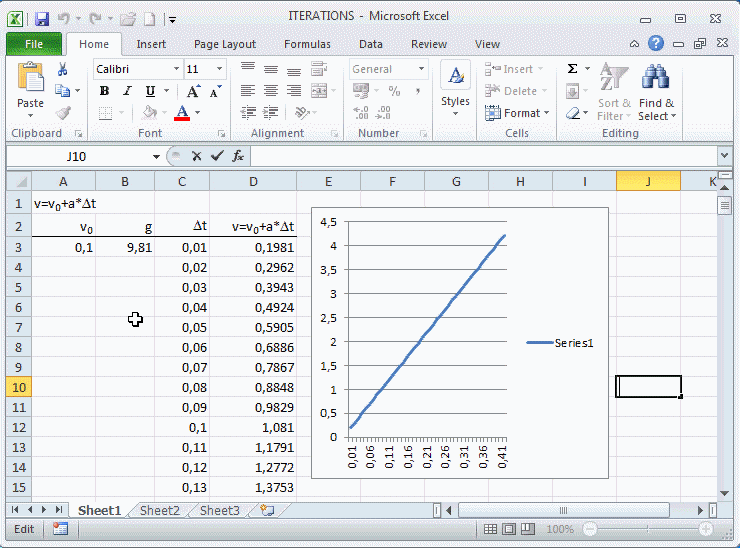740x548 pixels.
Task: Open Find & Select binoculars
Action: pos(656,95)
